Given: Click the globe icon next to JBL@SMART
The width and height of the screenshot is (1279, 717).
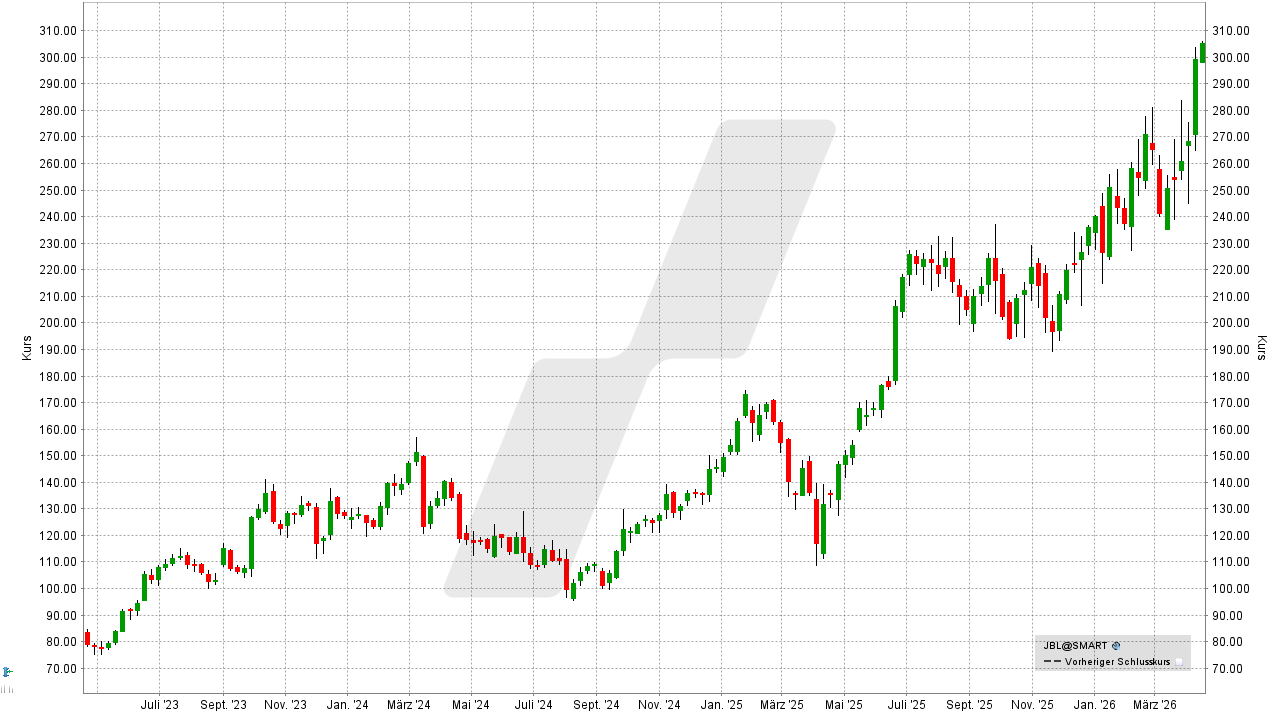Looking at the screenshot, I should (x=1118, y=645).
